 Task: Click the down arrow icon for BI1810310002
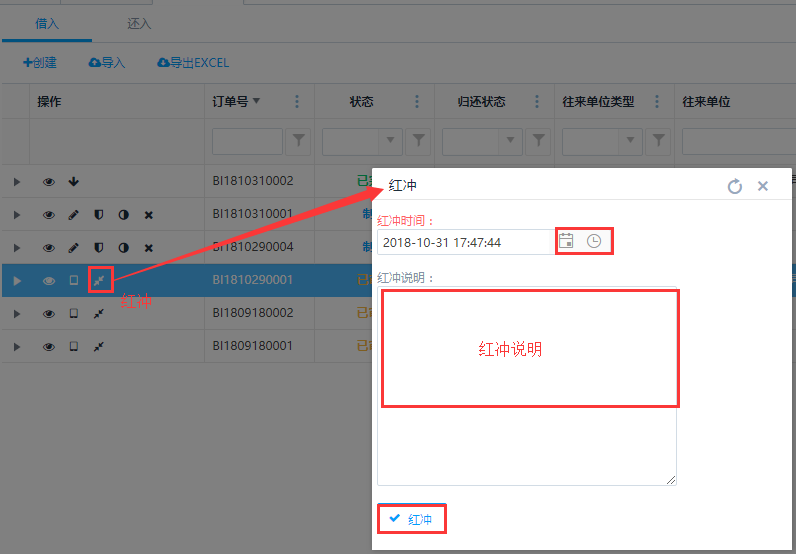[73, 182]
